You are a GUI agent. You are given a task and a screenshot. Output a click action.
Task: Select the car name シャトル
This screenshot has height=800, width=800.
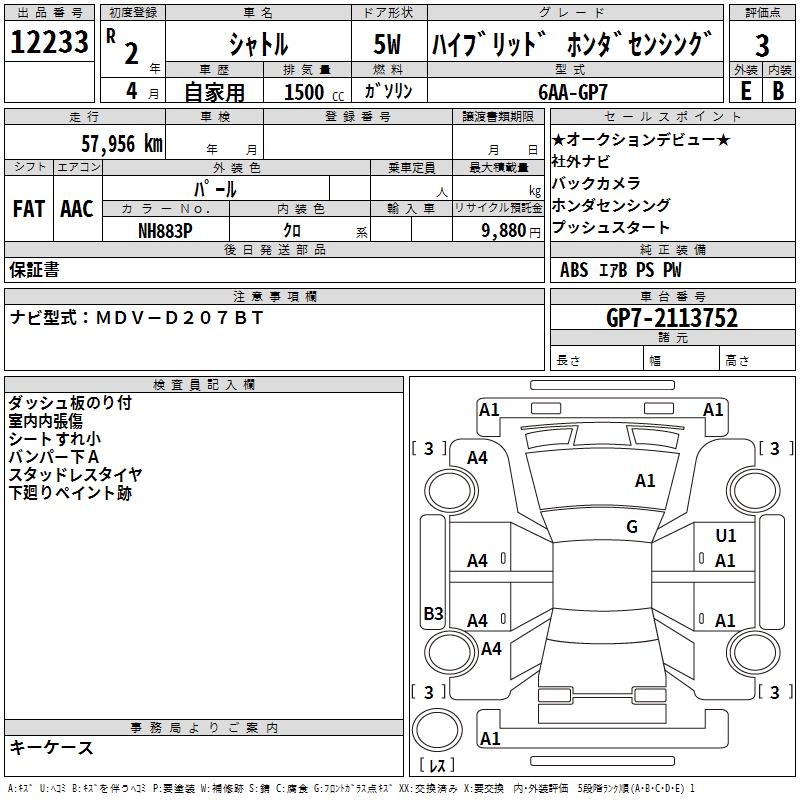pos(258,44)
